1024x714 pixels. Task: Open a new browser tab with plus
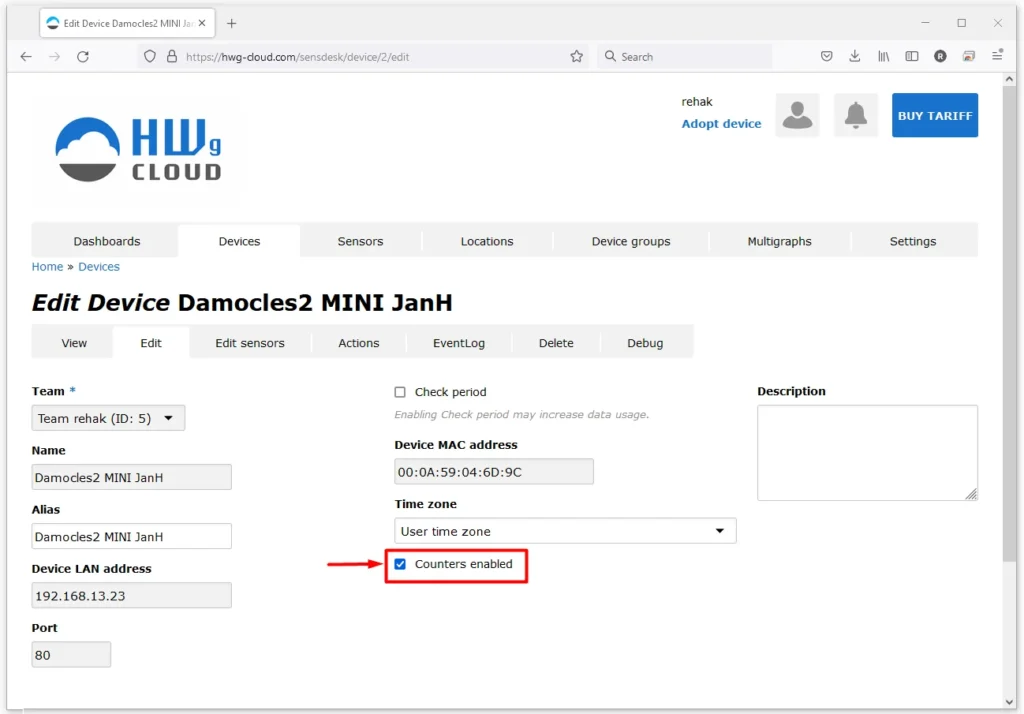(231, 24)
